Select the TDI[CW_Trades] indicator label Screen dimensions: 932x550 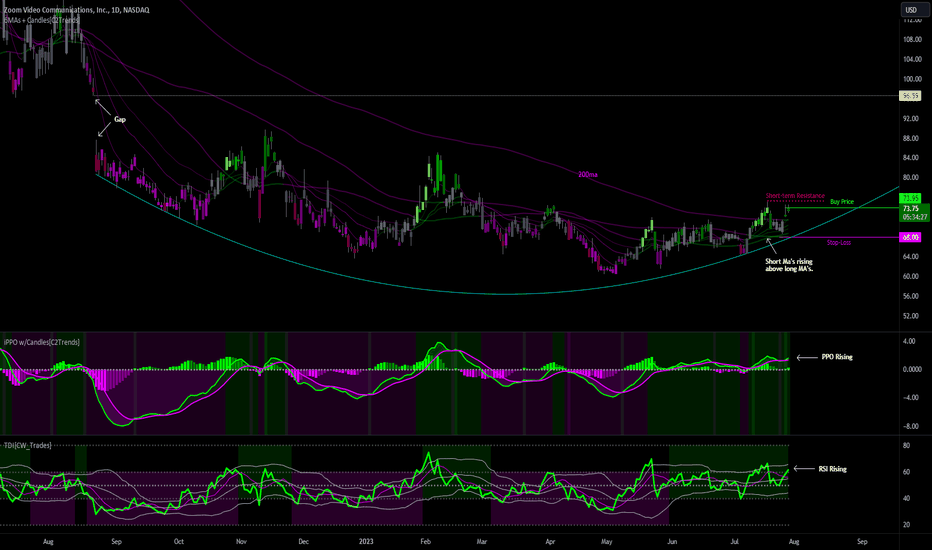point(28,445)
